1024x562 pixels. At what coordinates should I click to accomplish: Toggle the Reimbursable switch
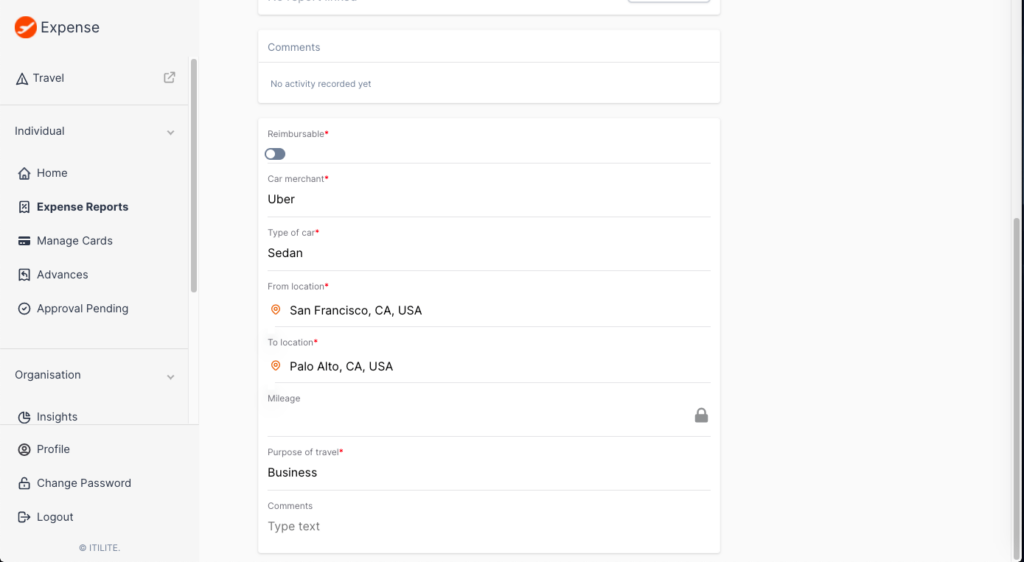coord(275,154)
